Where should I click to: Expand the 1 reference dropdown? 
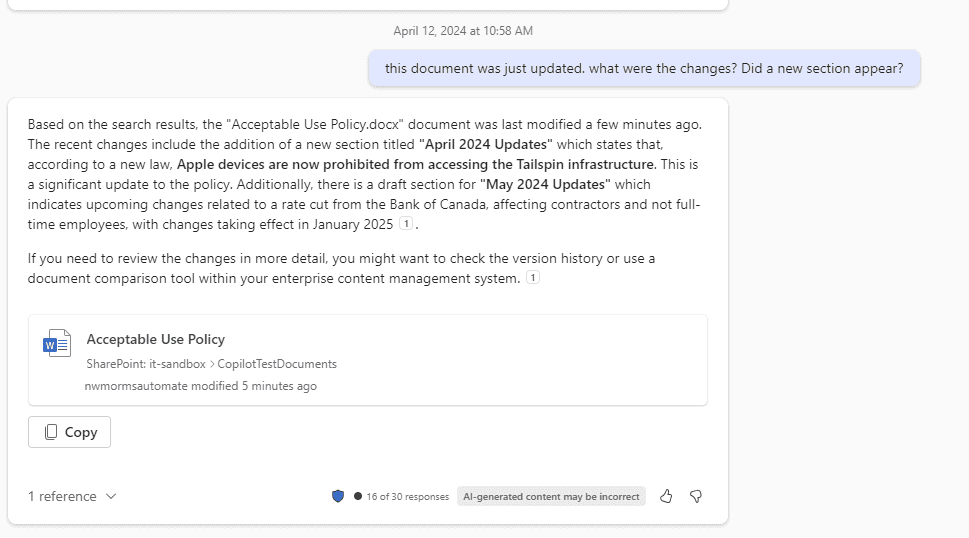tap(72, 496)
